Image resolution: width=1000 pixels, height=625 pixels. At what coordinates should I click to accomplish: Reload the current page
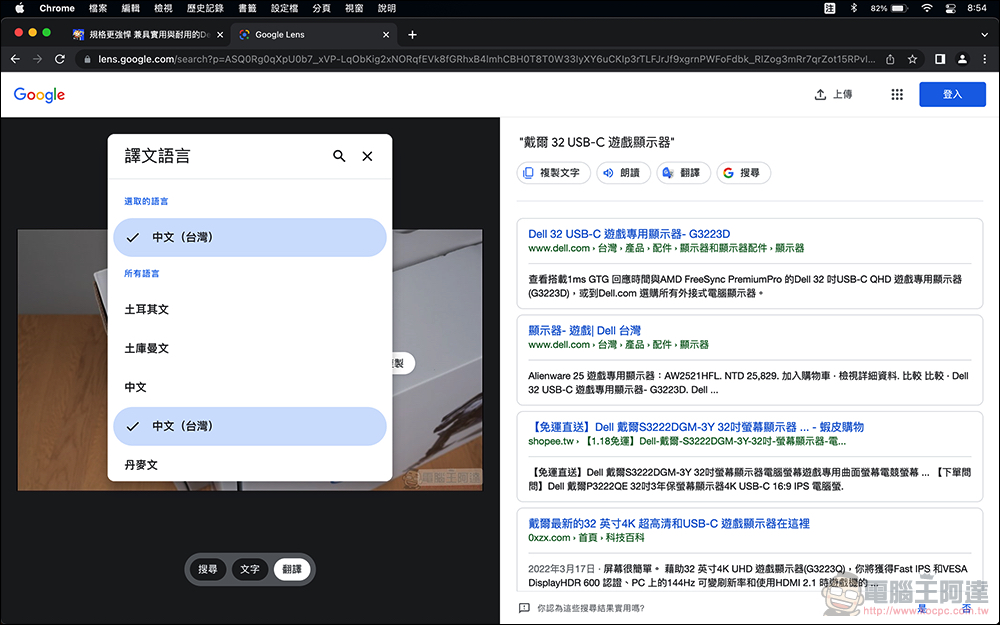[60, 59]
